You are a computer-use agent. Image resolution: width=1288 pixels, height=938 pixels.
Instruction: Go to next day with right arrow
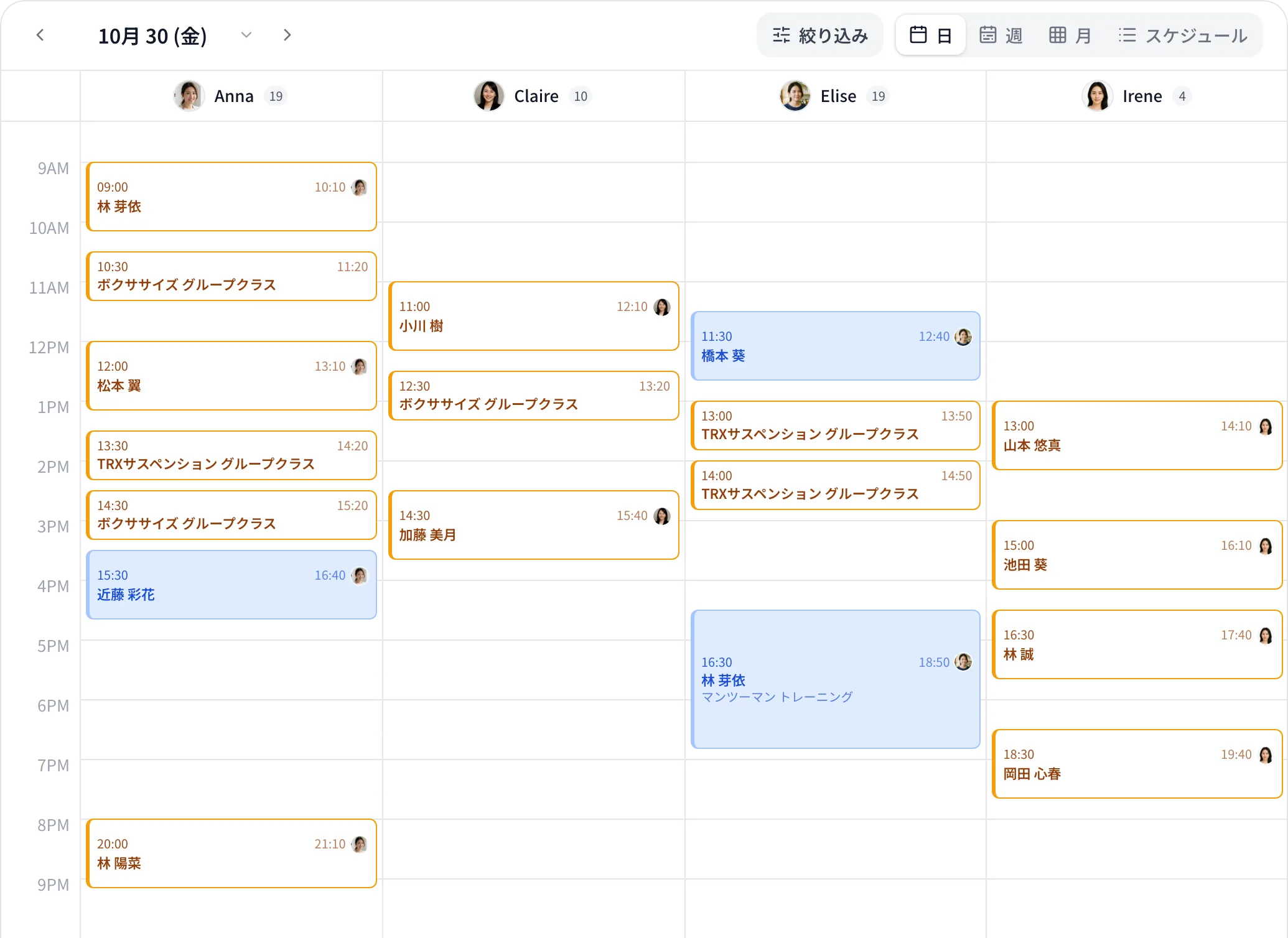287,35
